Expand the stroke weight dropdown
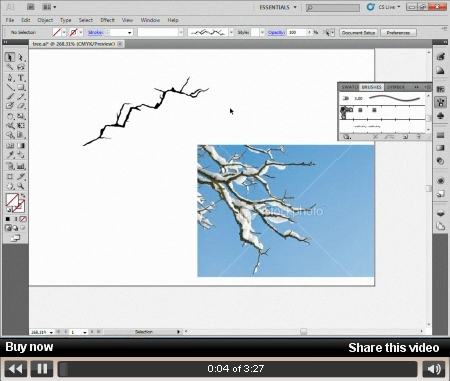 coord(130,33)
